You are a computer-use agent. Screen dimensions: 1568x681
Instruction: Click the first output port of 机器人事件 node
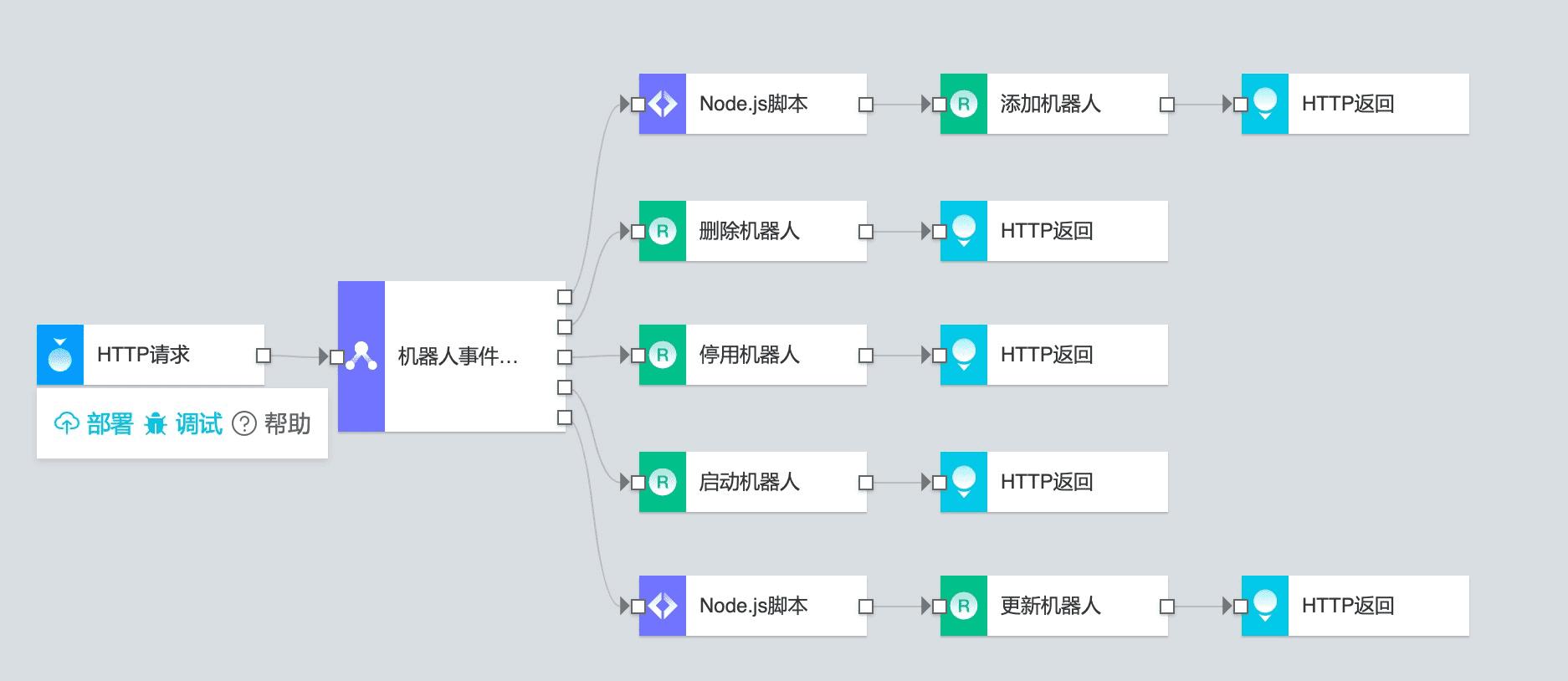[x=566, y=296]
